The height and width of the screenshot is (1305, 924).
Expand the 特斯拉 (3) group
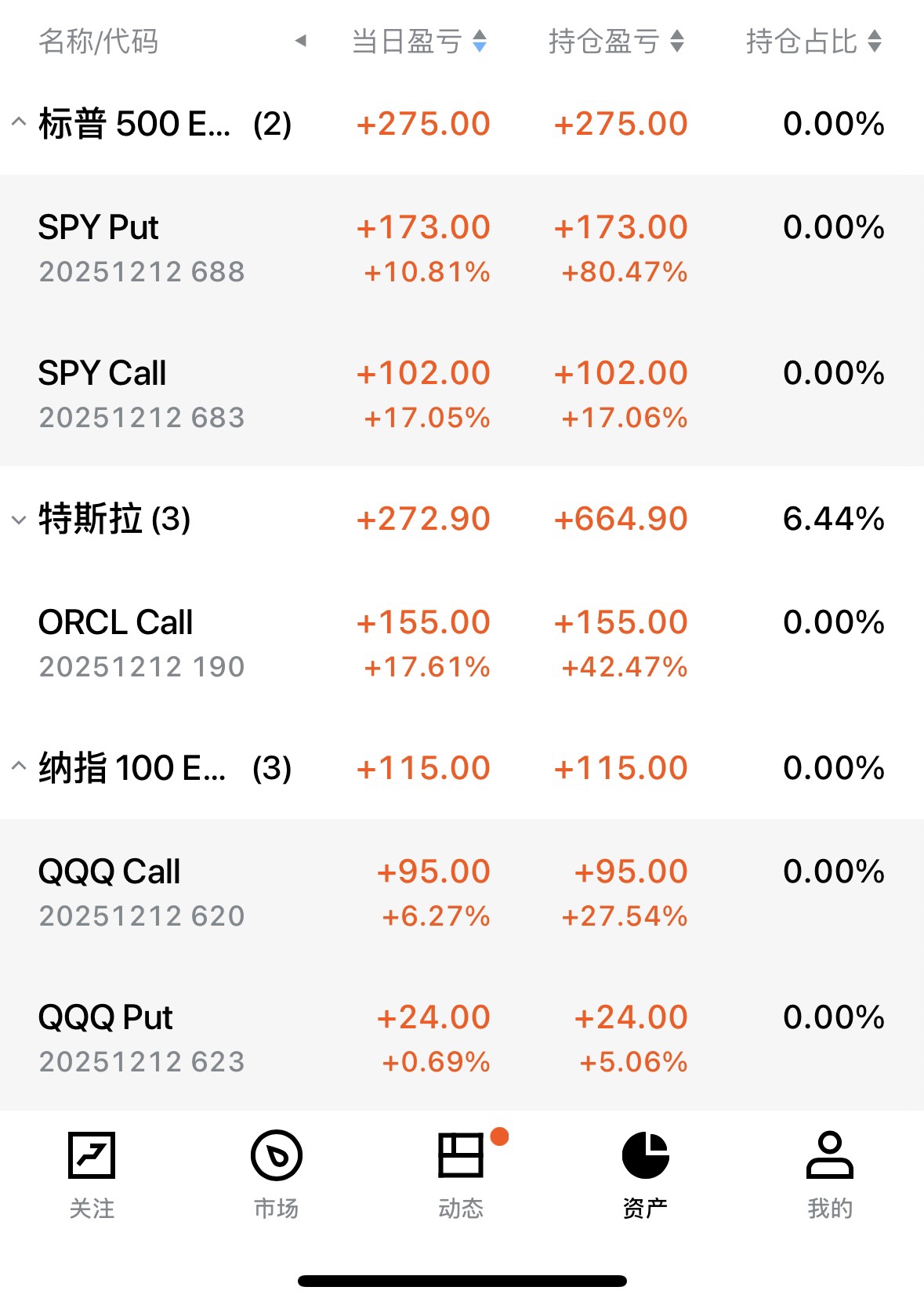coord(19,519)
